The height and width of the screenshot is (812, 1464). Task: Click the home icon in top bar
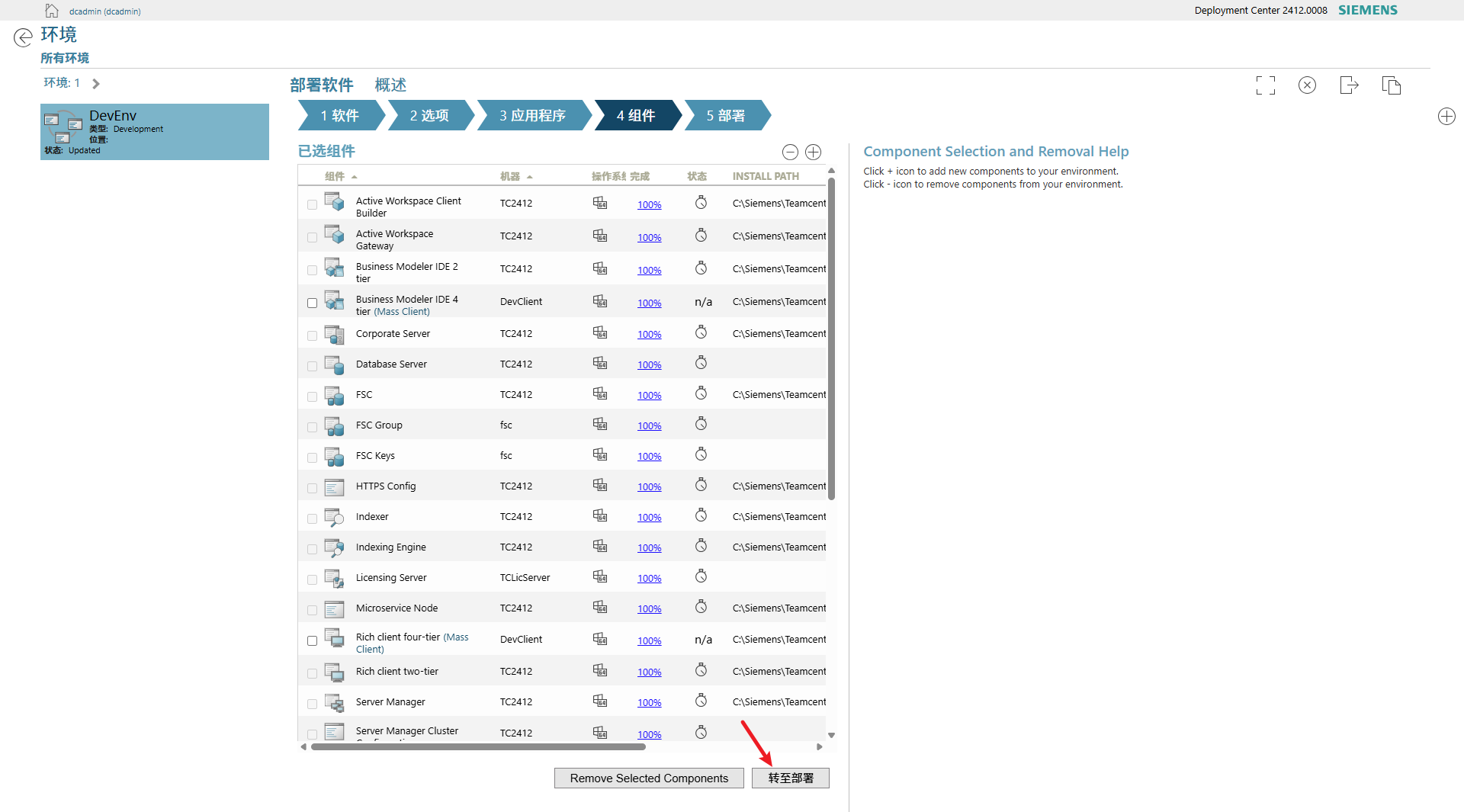[52, 11]
